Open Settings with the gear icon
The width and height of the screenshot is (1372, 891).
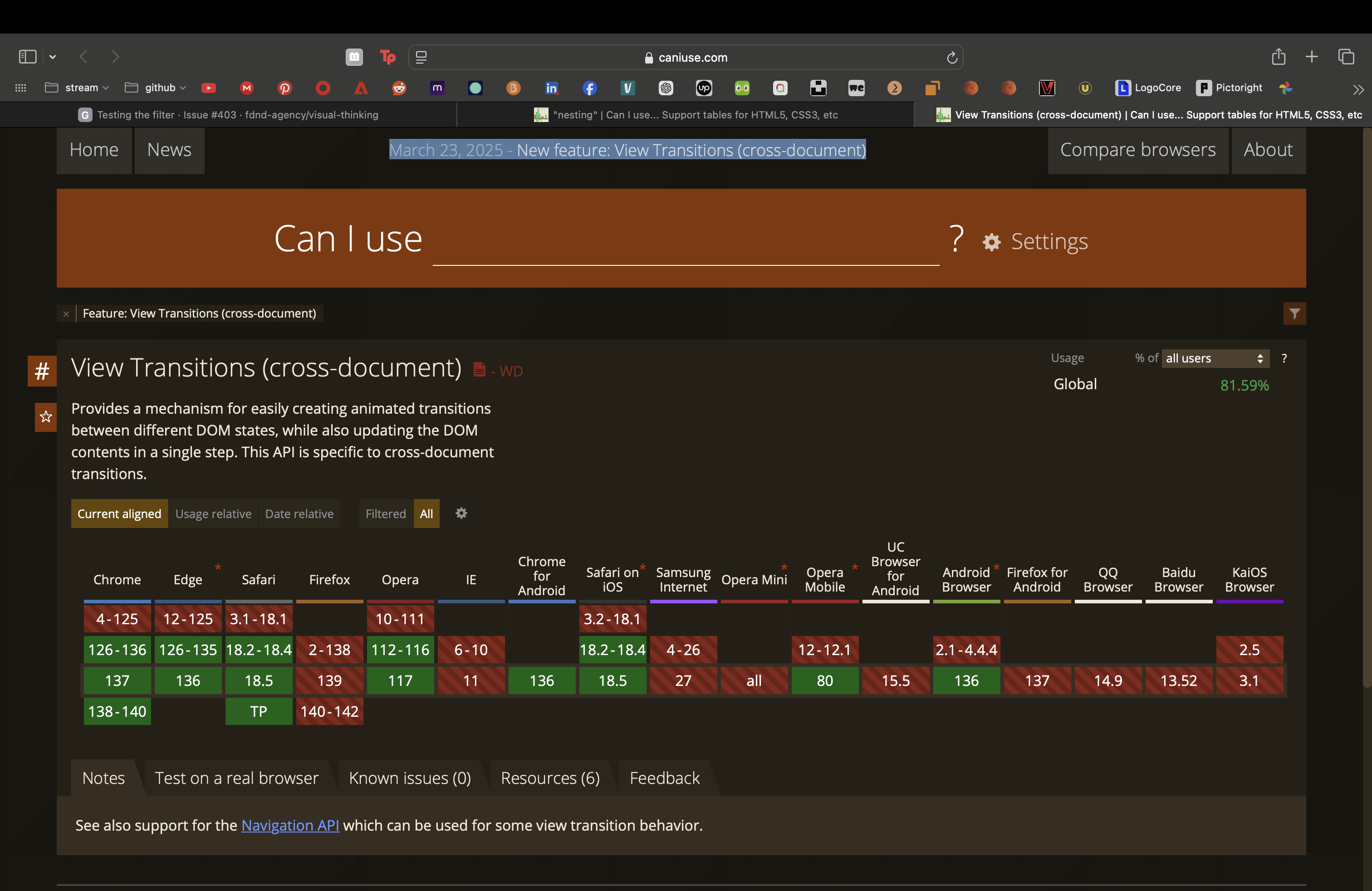coord(1035,241)
